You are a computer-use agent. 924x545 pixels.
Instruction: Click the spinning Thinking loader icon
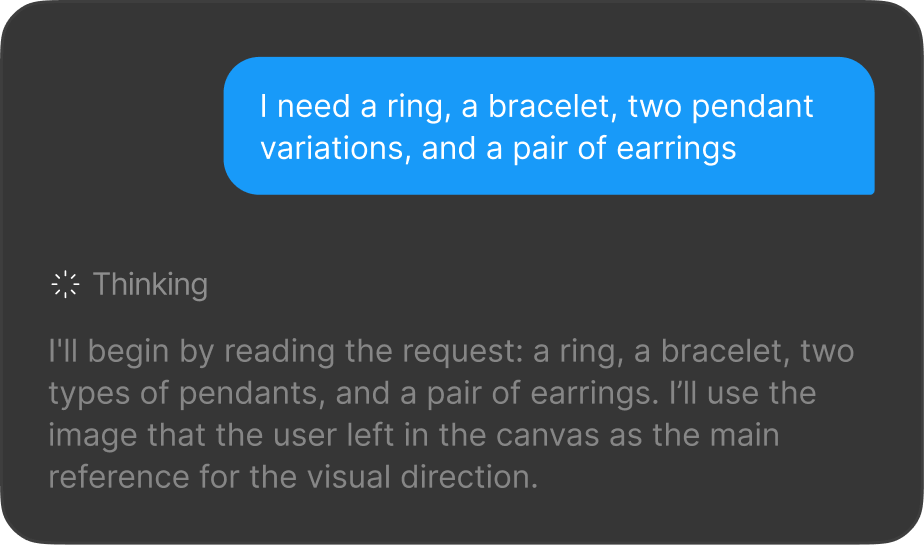click(x=65, y=285)
